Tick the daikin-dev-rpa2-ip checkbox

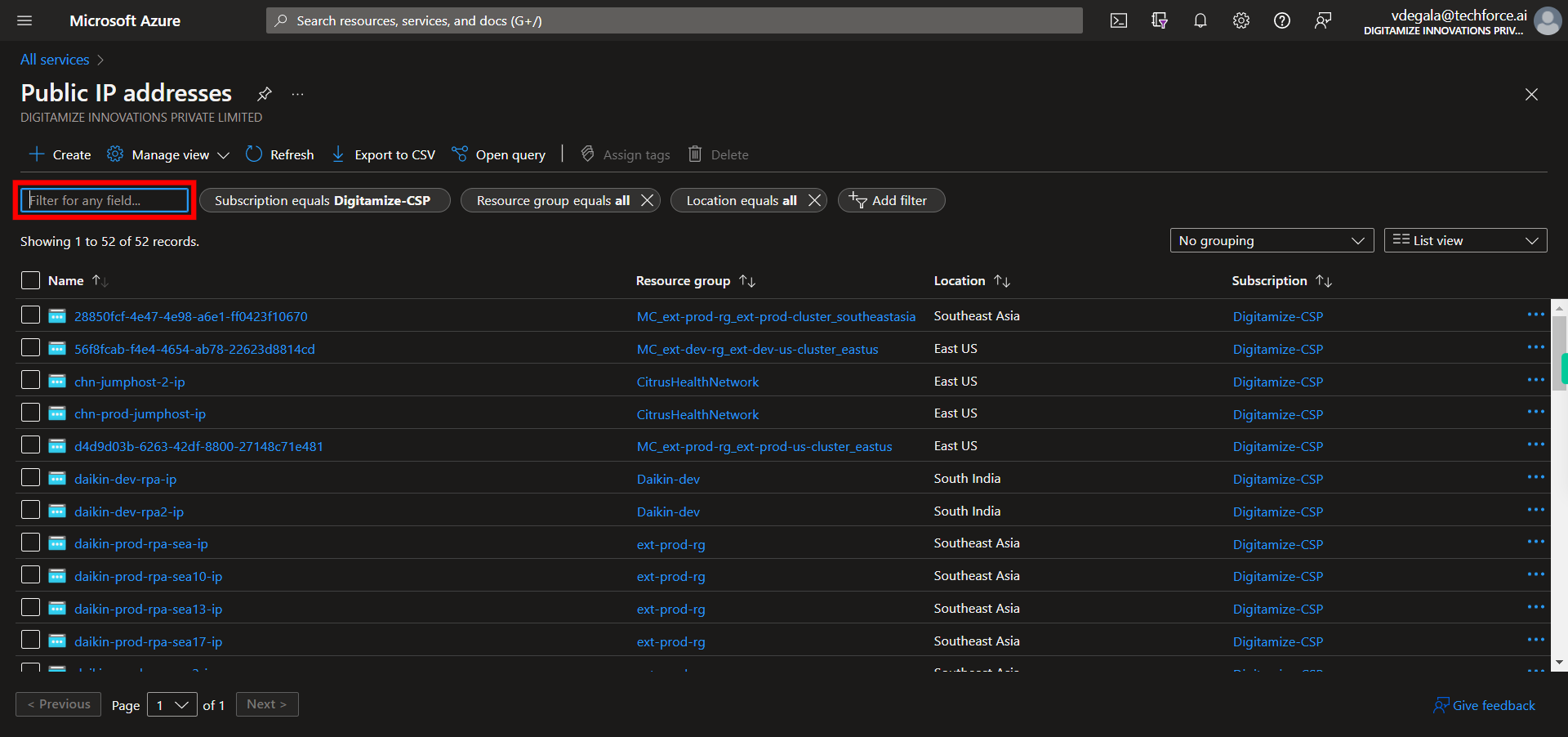pos(30,510)
